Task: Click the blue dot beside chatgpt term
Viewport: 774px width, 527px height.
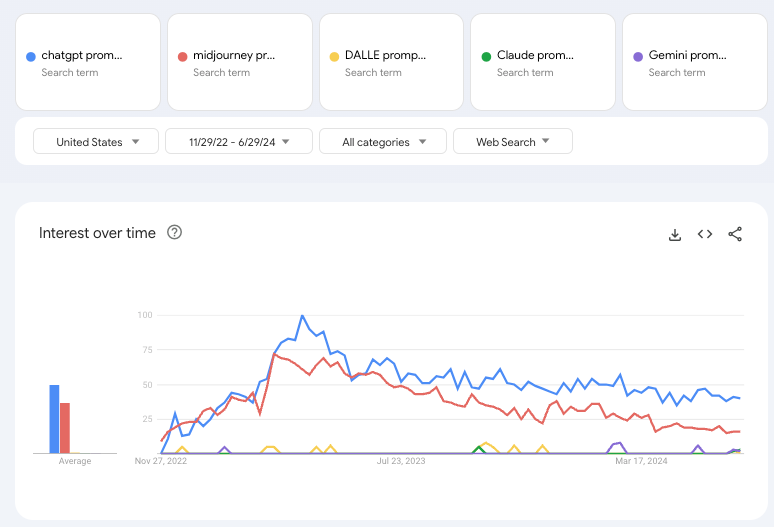Action: (x=31, y=56)
